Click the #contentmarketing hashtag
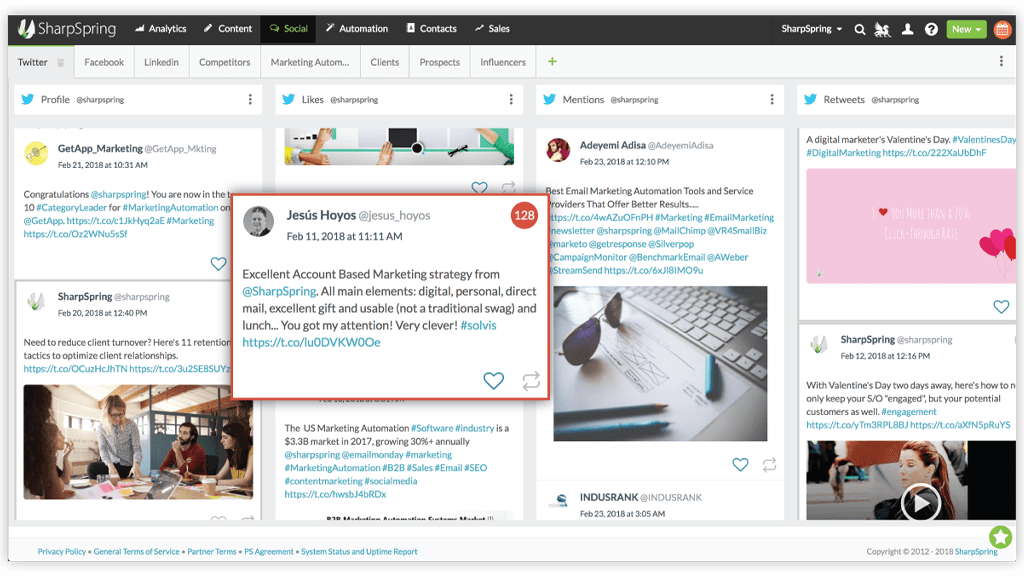1024x576 pixels. [x=323, y=481]
